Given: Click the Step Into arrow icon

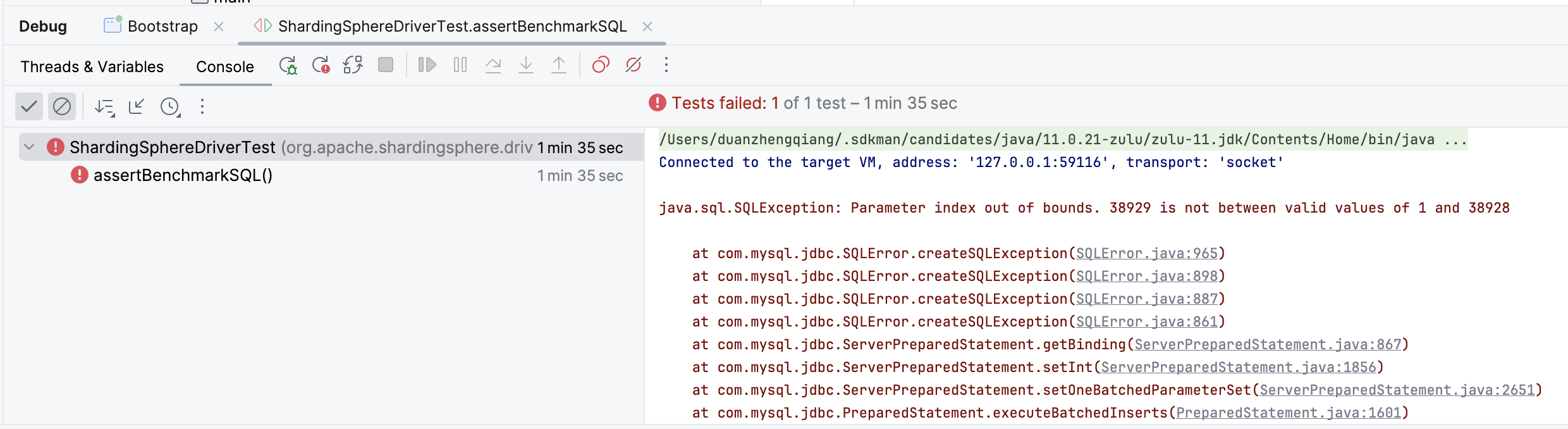Looking at the screenshot, I should [x=526, y=65].
